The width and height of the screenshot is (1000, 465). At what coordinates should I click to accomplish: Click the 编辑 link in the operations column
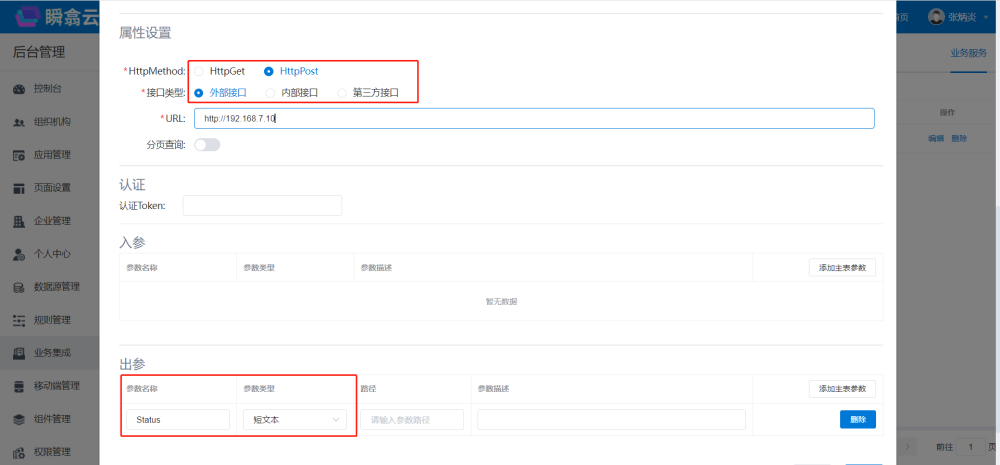tap(936, 138)
